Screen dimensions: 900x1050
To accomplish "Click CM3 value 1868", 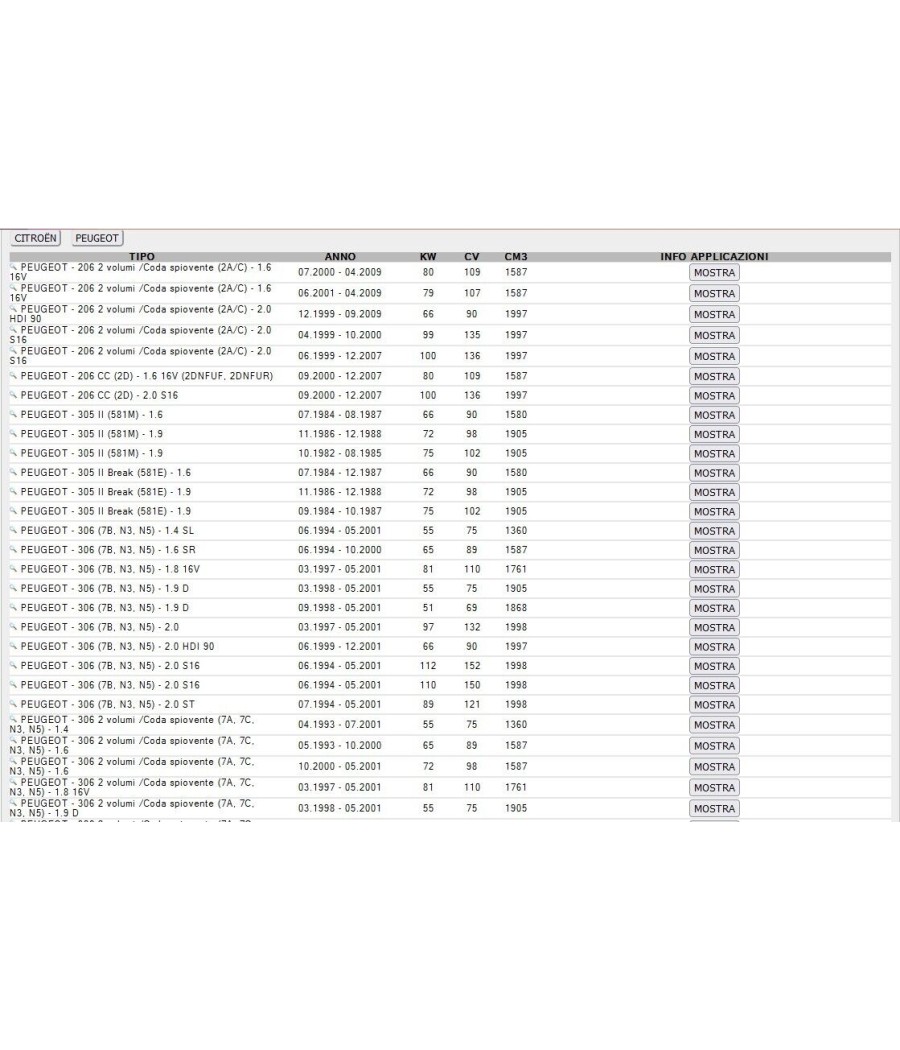I will click(516, 608).
